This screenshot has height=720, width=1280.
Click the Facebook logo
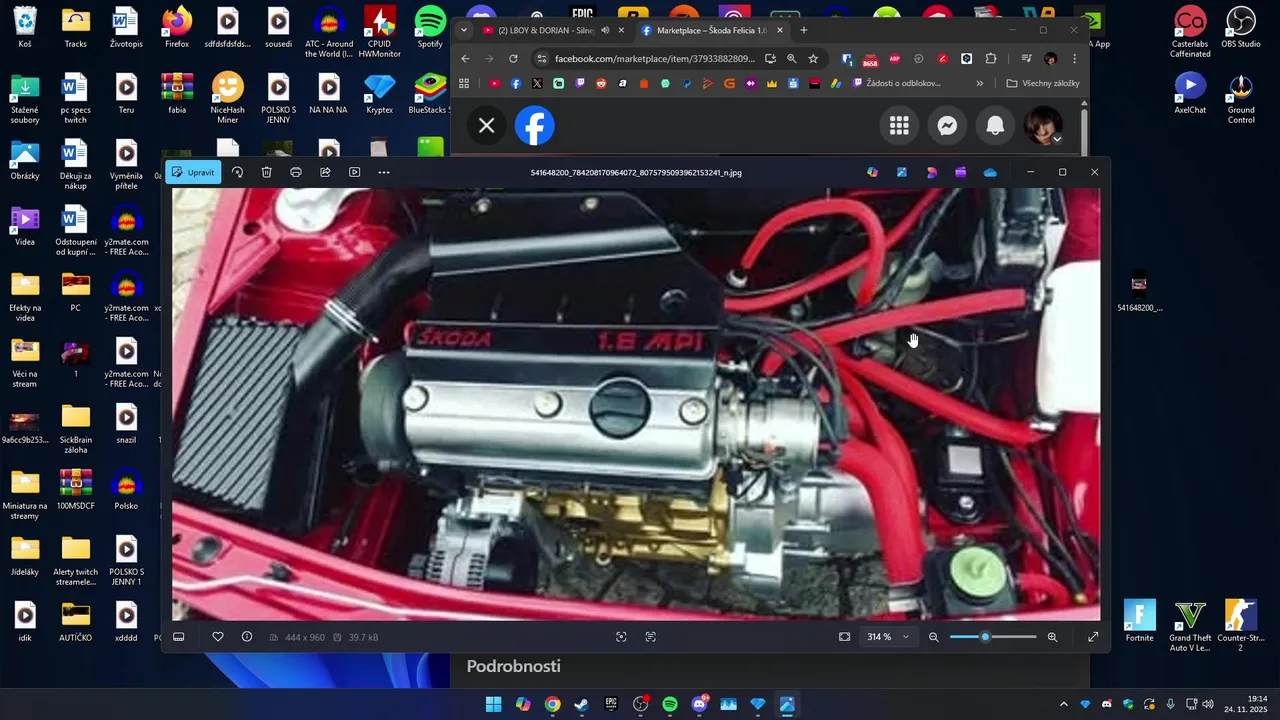535,126
